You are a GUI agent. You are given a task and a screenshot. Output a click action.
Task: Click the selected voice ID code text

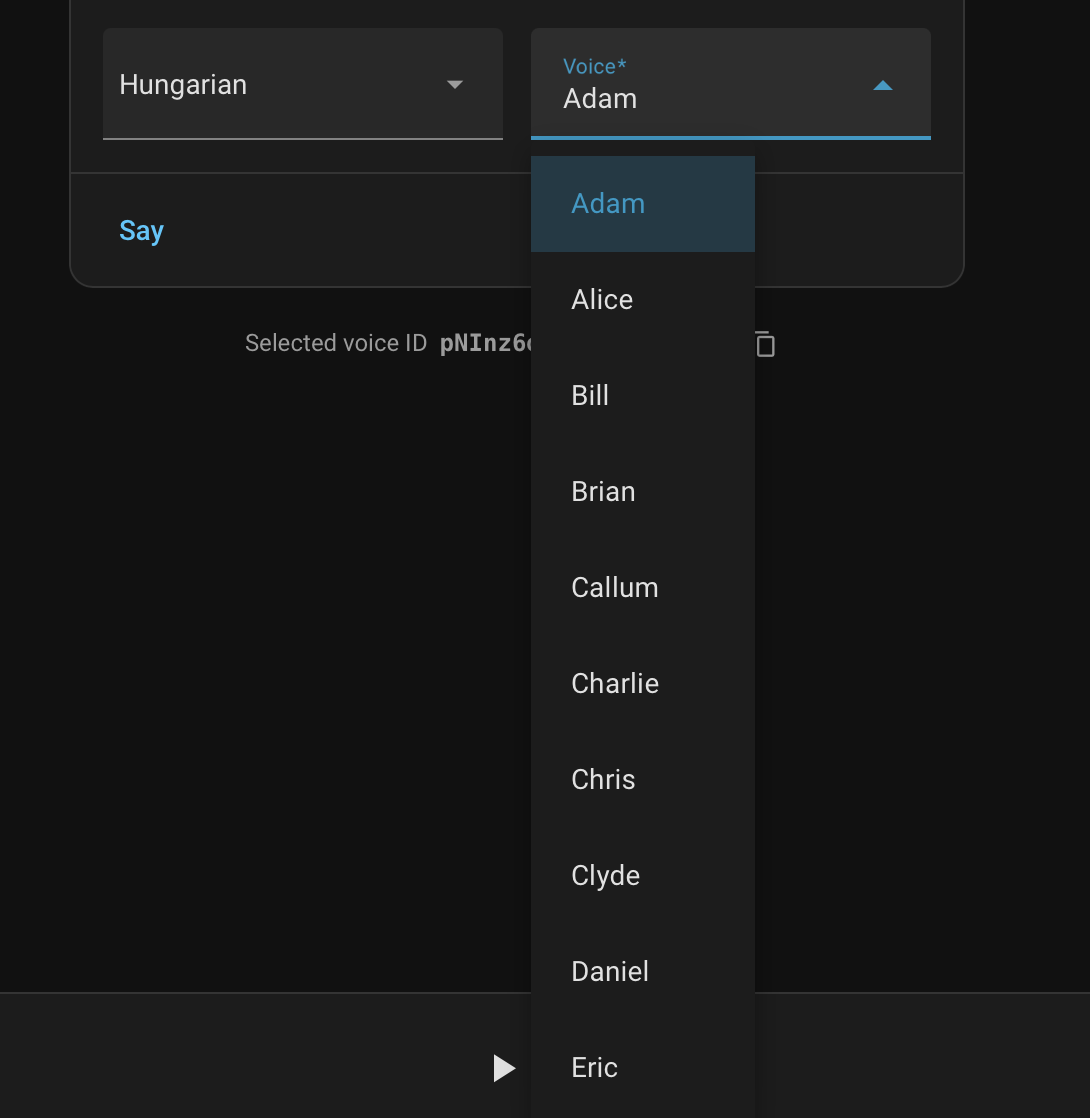click(x=487, y=344)
